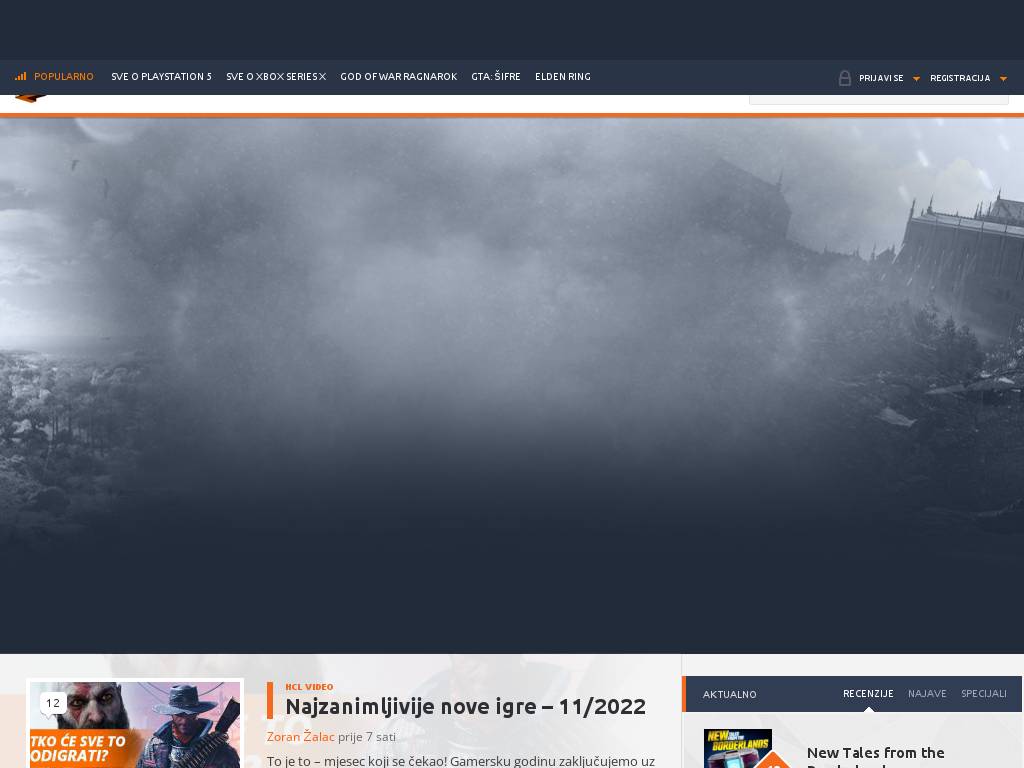Select the Specijali tab
This screenshot has width=1024, height=768.
click(x=983, y=693)
